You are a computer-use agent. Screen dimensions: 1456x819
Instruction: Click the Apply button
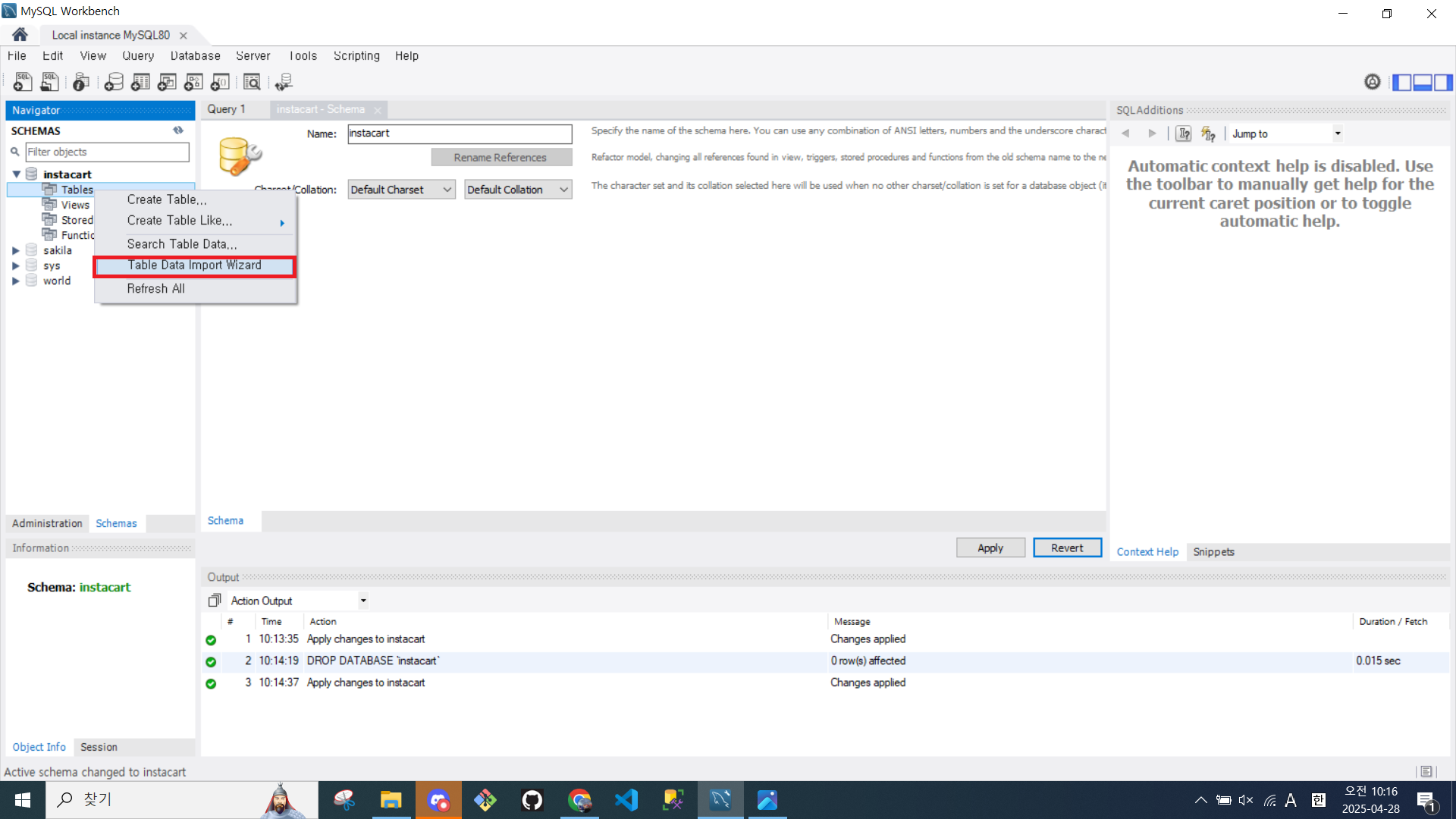click(990, 548)
